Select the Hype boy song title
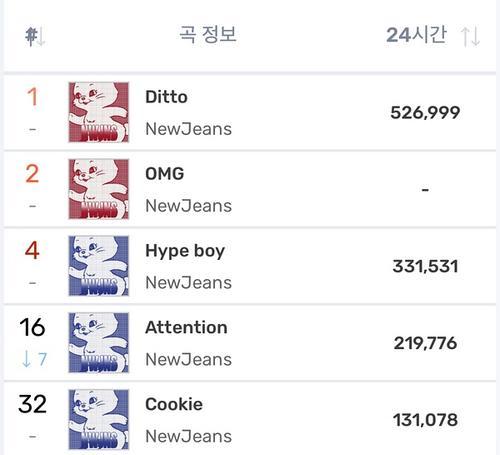Image resolution: width=500 pixels, height=455 pixels. (x=185, y=251)
